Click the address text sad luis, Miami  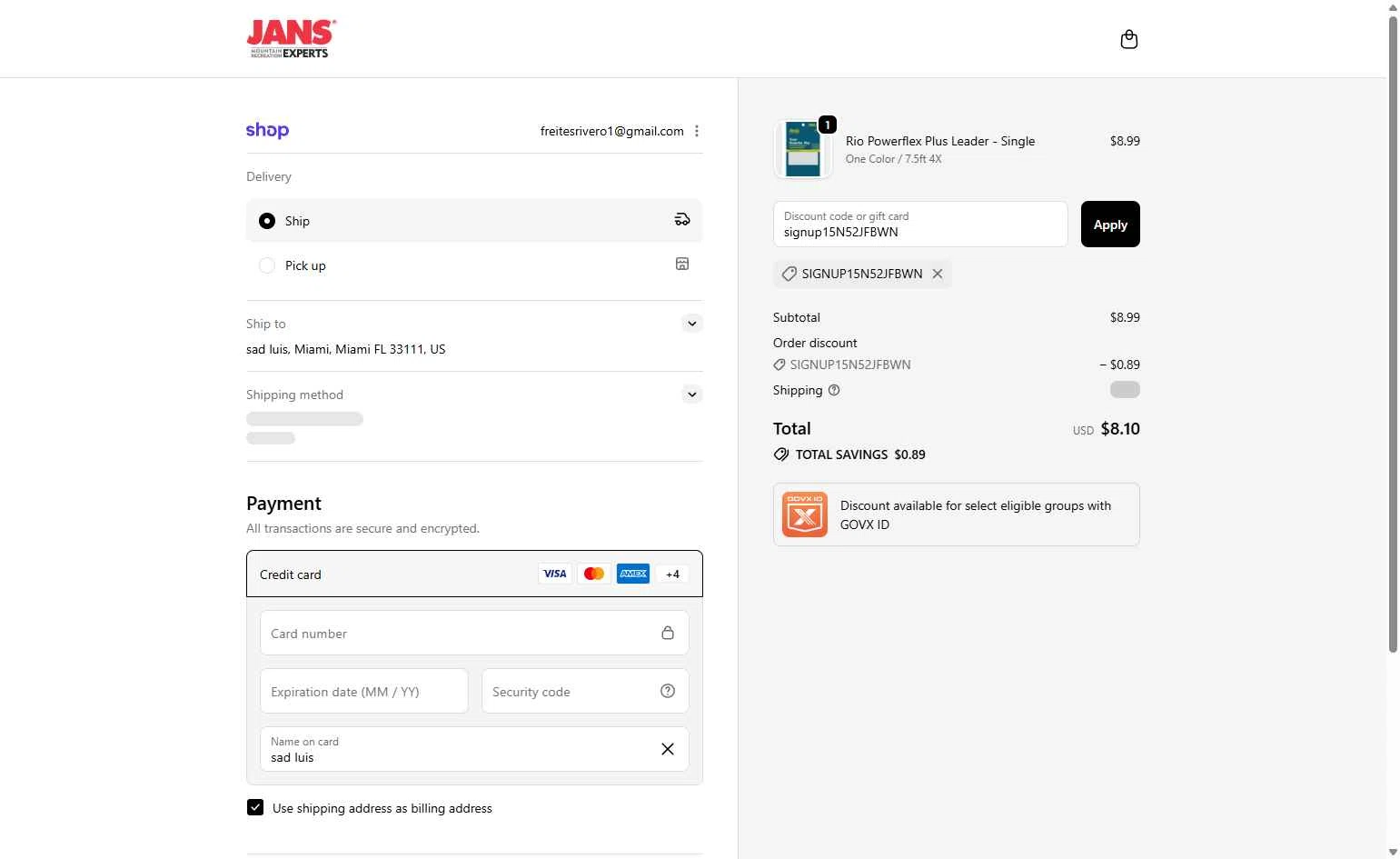pyautogui.click(x=346, y=349)
